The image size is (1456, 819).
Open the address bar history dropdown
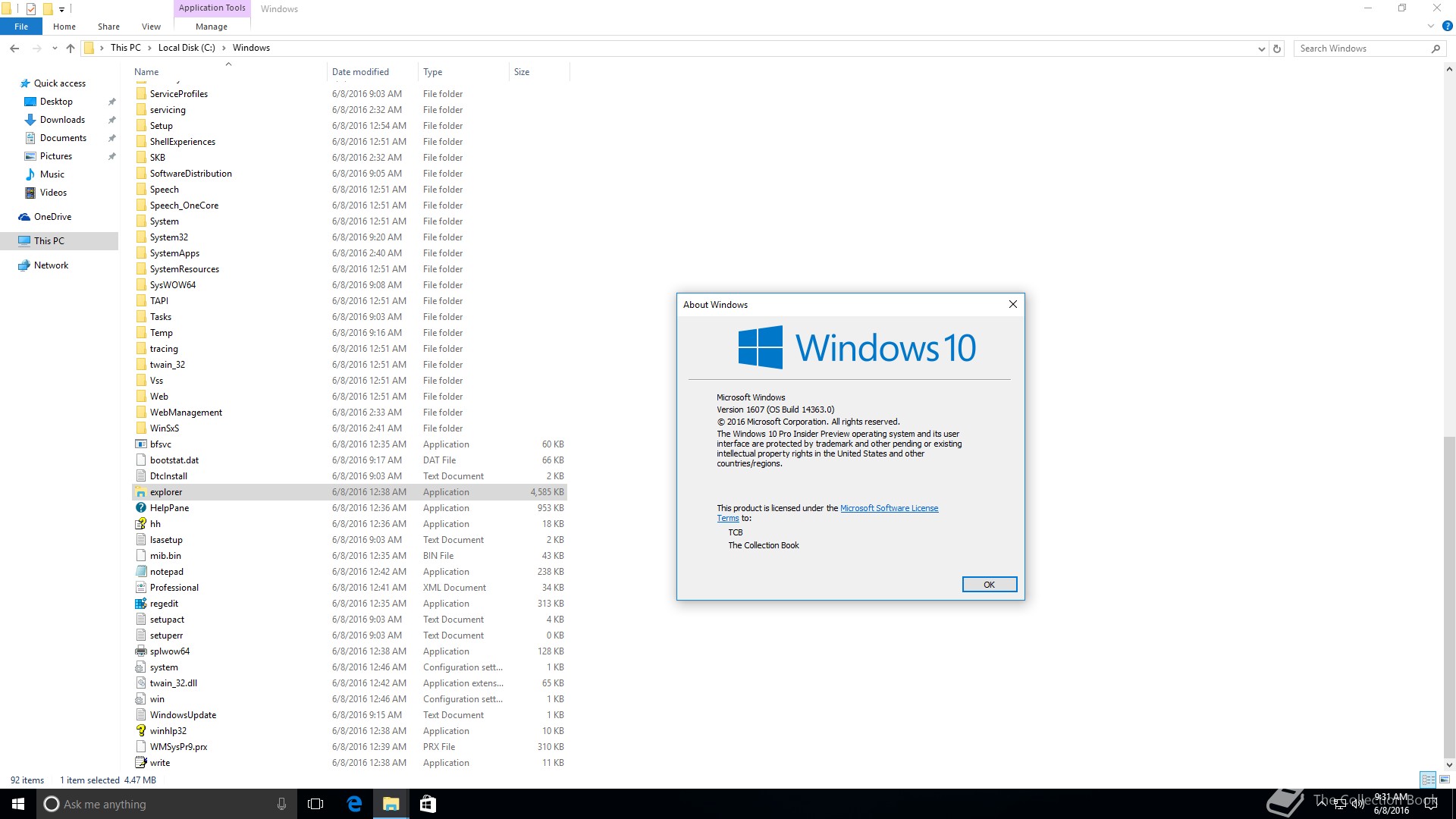pos(1261,49)
